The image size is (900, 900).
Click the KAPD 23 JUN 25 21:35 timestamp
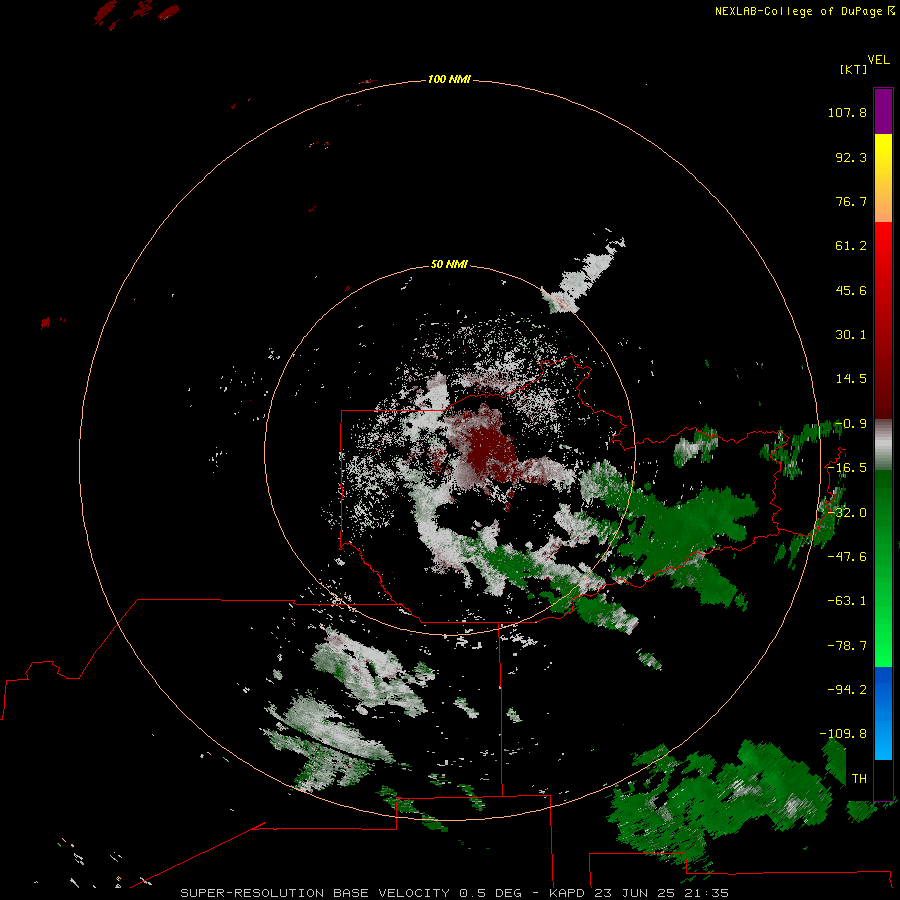[638, 893]
